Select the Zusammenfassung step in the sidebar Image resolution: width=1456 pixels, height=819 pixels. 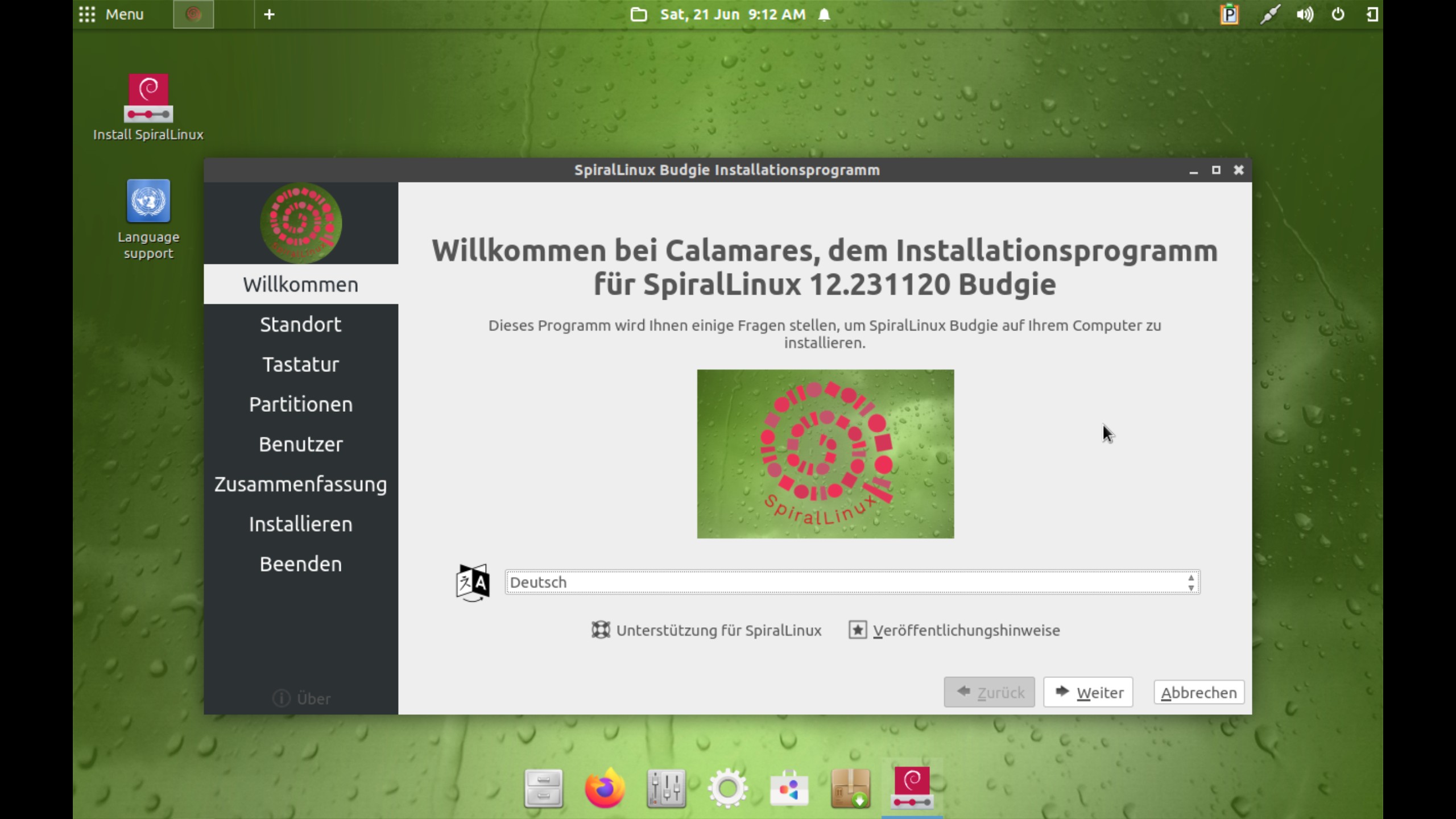pyautogui.click(x=301, y=484)
